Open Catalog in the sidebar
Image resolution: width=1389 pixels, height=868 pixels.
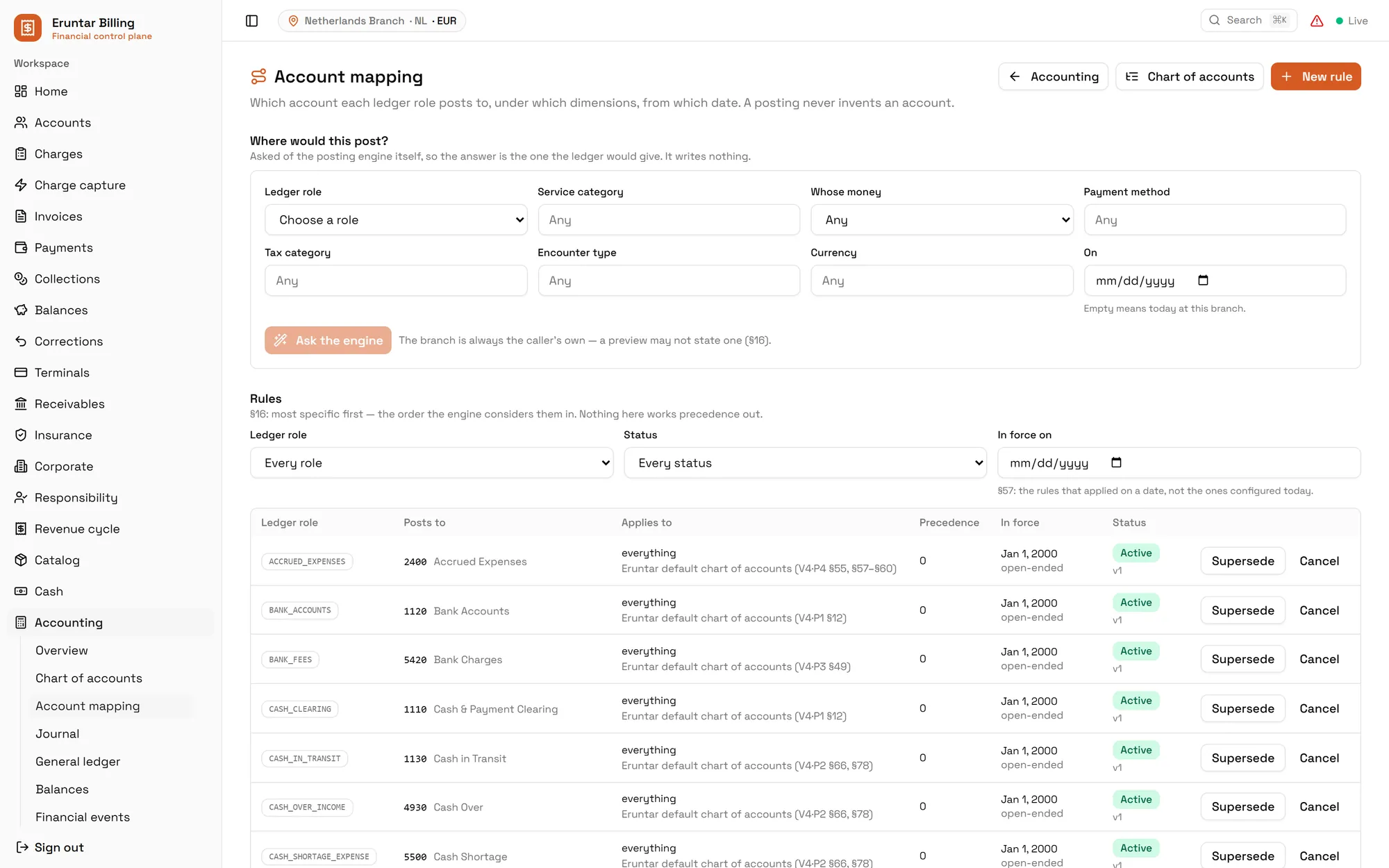[111, 560]
